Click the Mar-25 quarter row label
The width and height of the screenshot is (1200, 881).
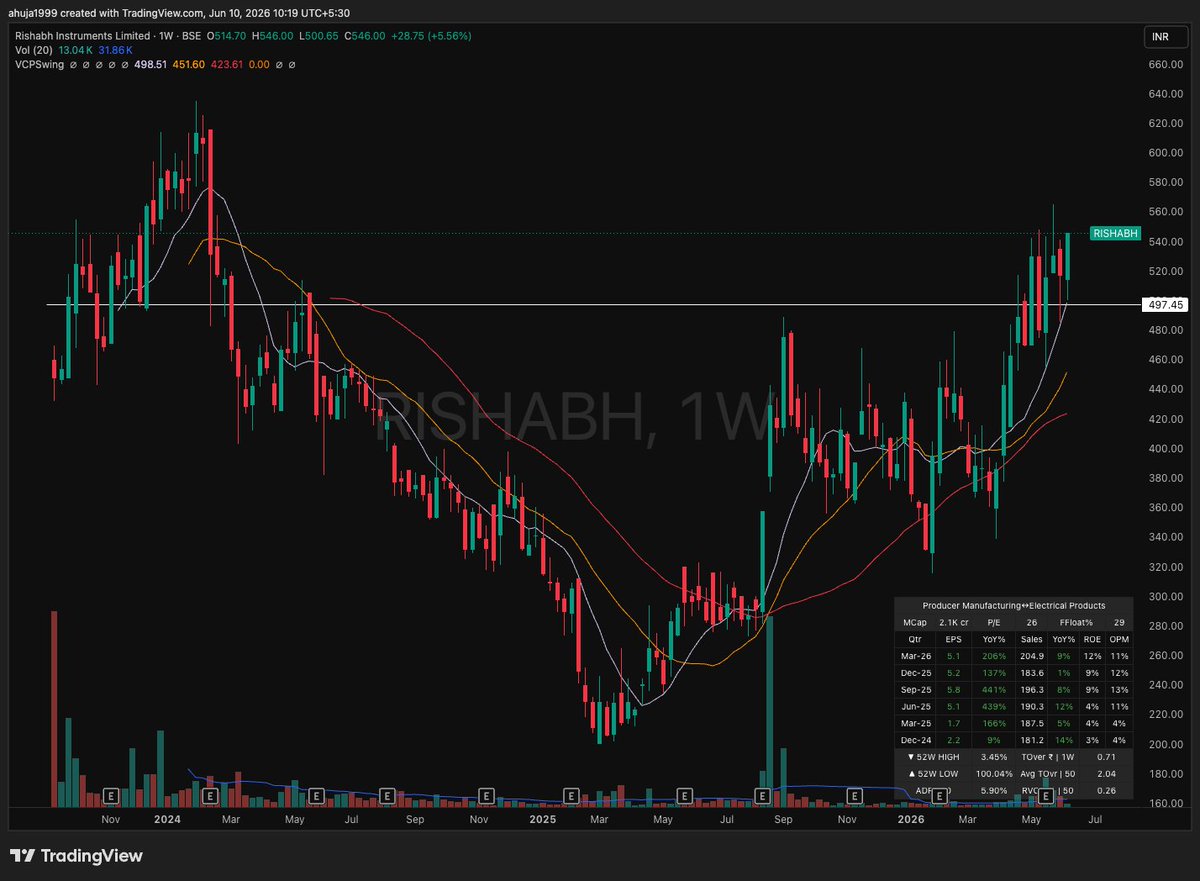[914, 722]
